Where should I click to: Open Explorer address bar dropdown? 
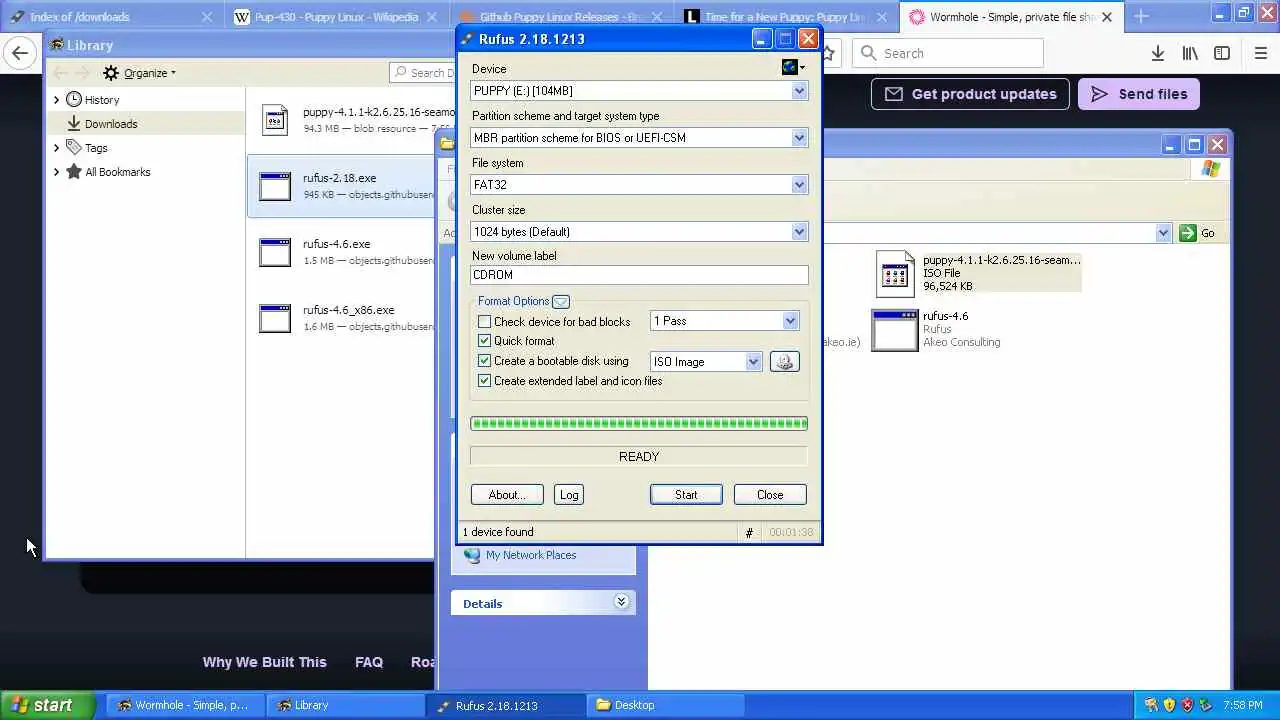click(1163, 233)
